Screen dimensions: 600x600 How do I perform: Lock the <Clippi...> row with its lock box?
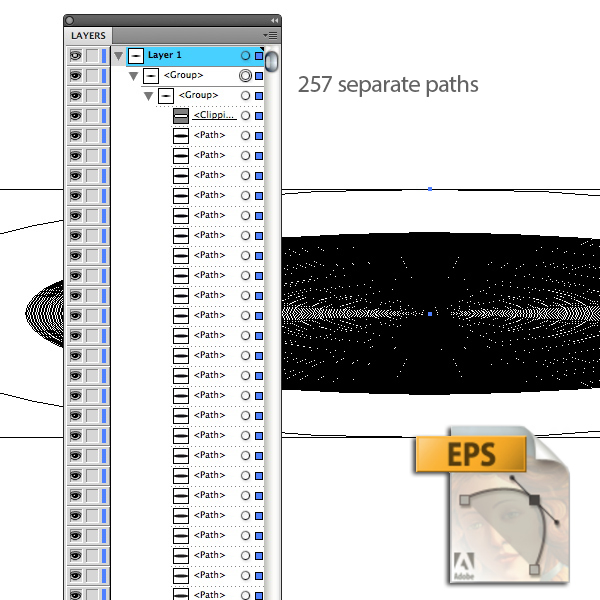[x=92, y=116]
